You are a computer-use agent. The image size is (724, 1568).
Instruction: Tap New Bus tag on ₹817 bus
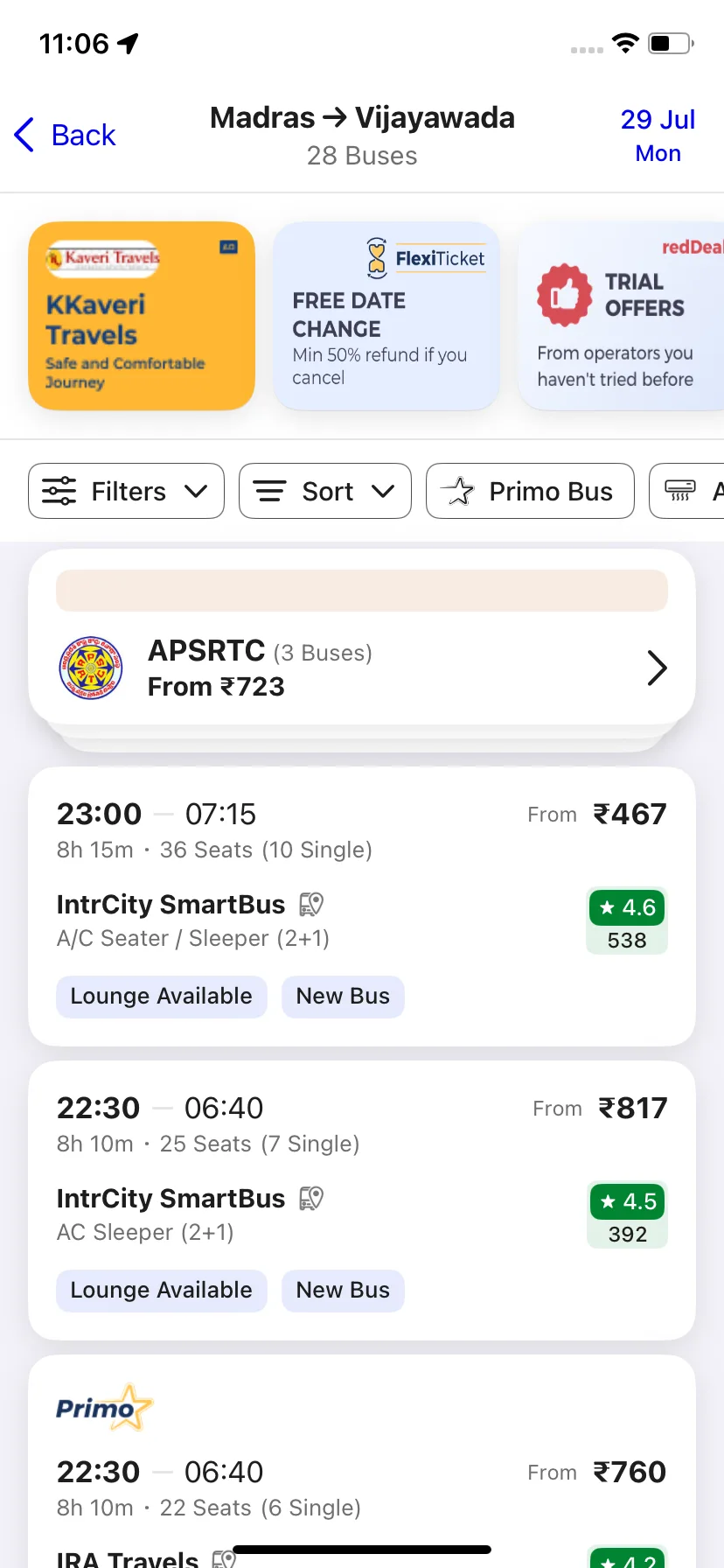coord(343,1291)
